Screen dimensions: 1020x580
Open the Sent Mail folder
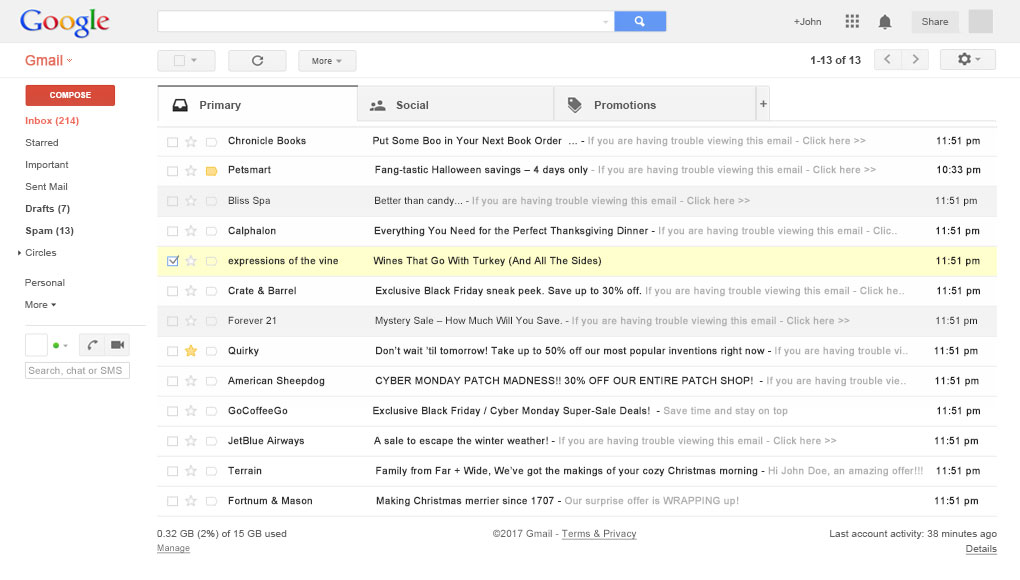click(x=46, y=187)
